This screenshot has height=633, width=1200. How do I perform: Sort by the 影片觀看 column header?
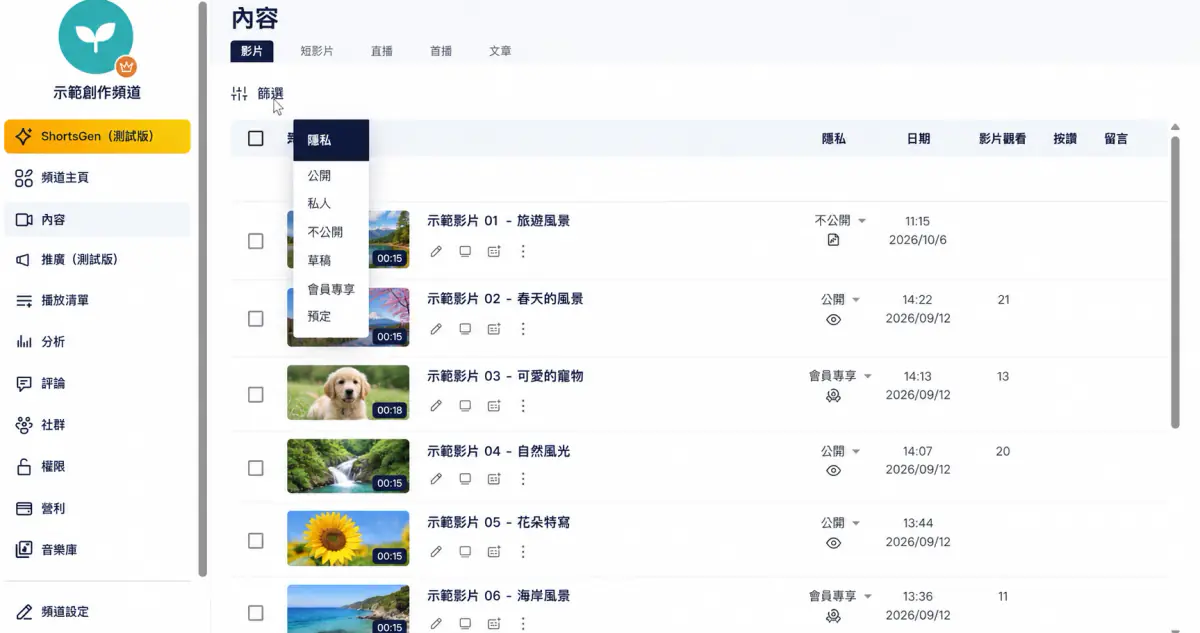point(1002,139)
